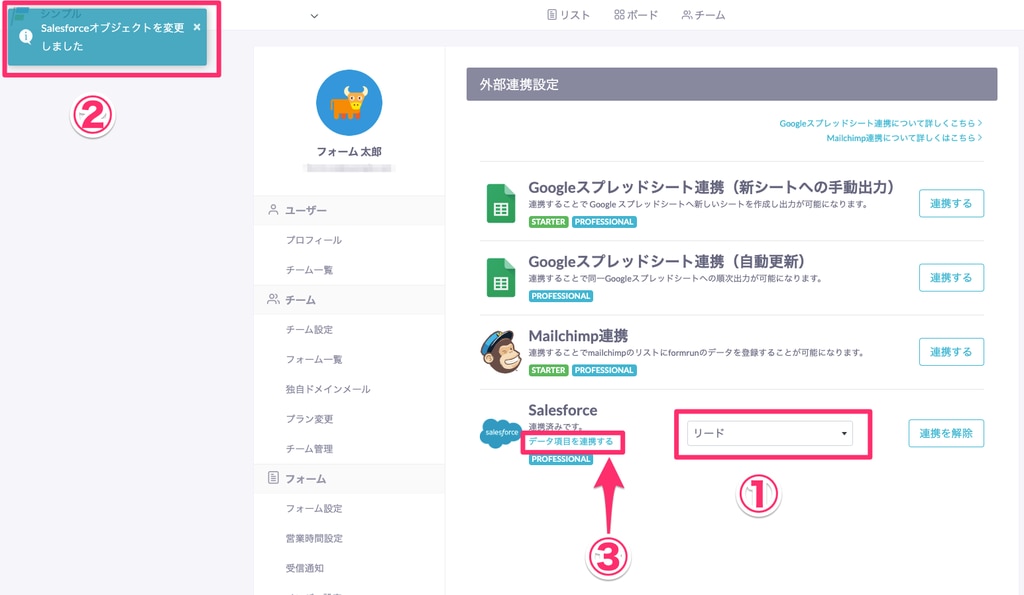The width and height of the screenshot is (1024, 595).
Task: Click the Salesforce cloud logo
Action: (501, 433)
